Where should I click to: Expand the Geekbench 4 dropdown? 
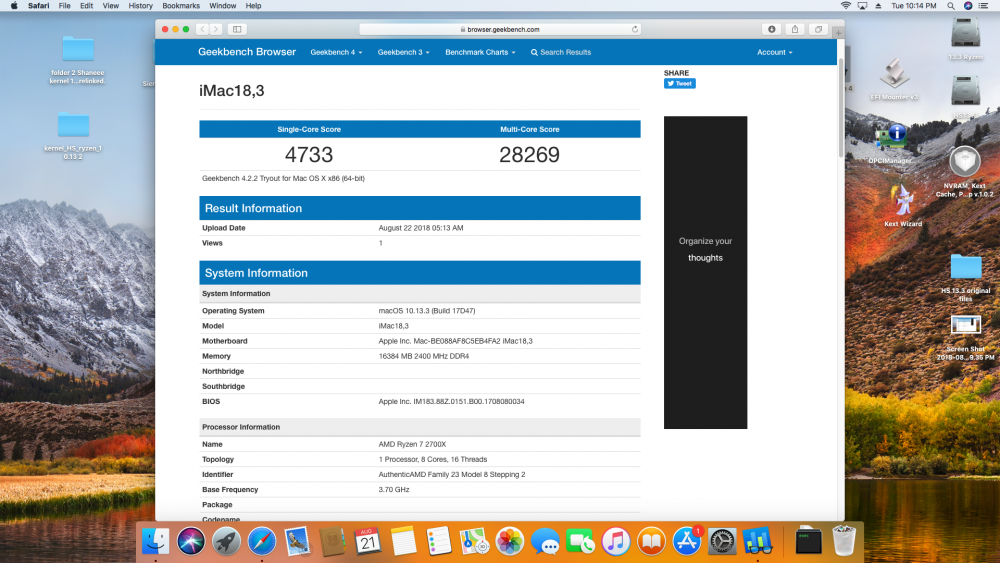[x=336, y=52]
